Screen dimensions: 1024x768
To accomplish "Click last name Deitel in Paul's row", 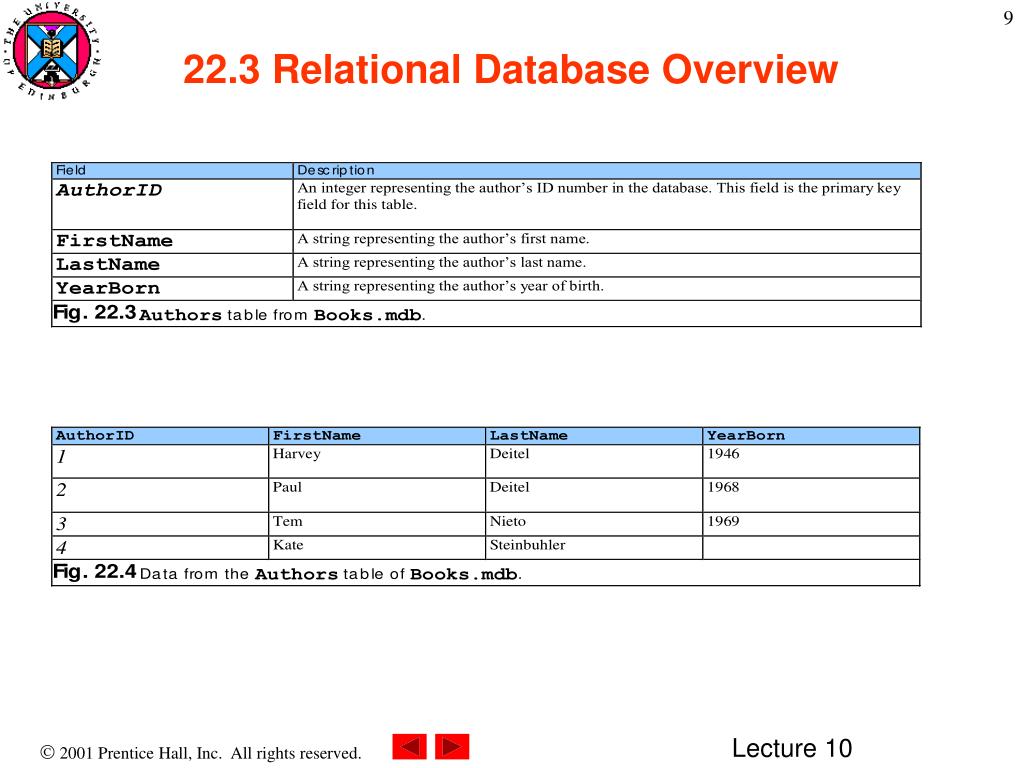I will (x=509, y=487).
